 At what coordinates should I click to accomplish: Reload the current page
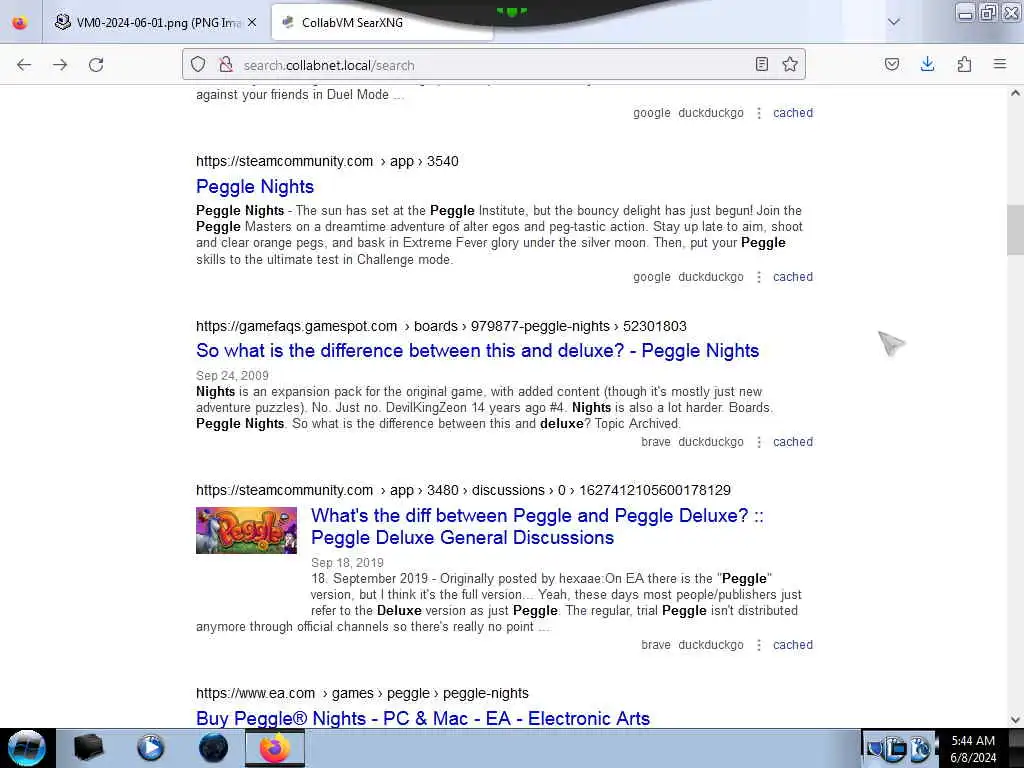pyautogui.click(x=96, y=65)
